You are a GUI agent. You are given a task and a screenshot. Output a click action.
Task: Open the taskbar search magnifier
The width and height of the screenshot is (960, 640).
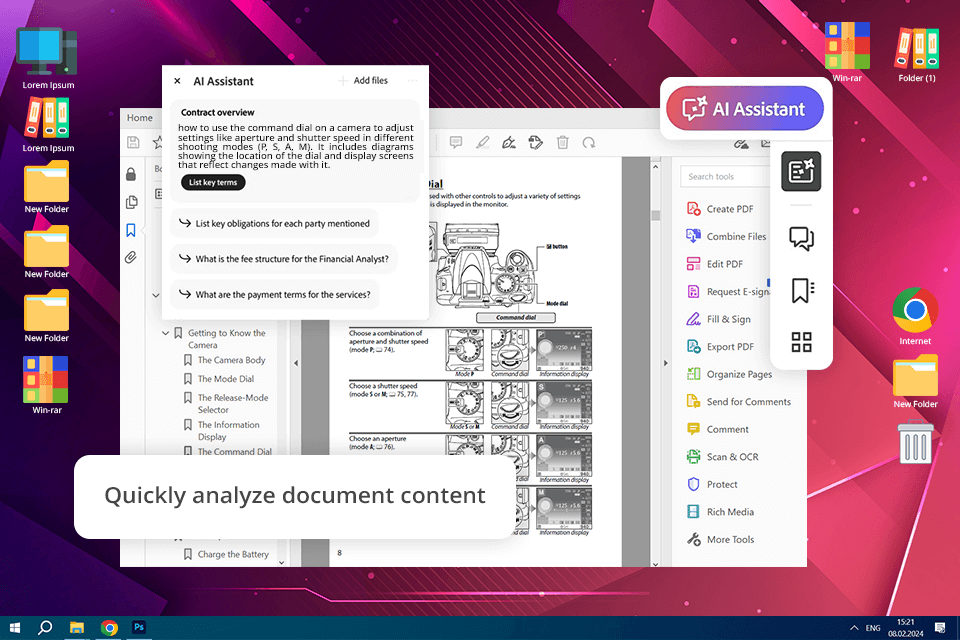pyautogui.click(x=45, y=628)
